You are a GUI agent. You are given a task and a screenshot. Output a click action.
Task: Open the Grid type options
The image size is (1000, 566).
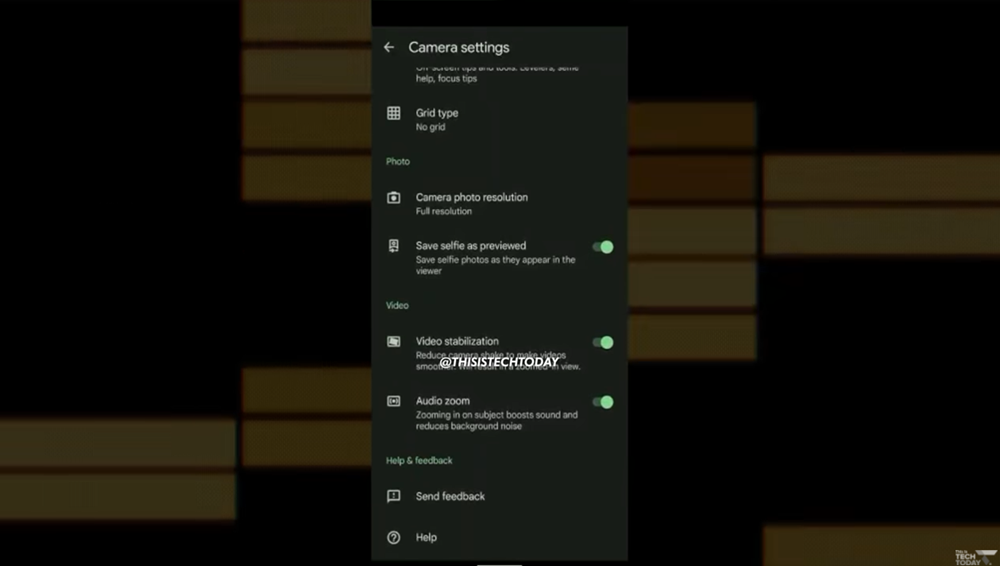pyautogui.click(x=437, y=113)
